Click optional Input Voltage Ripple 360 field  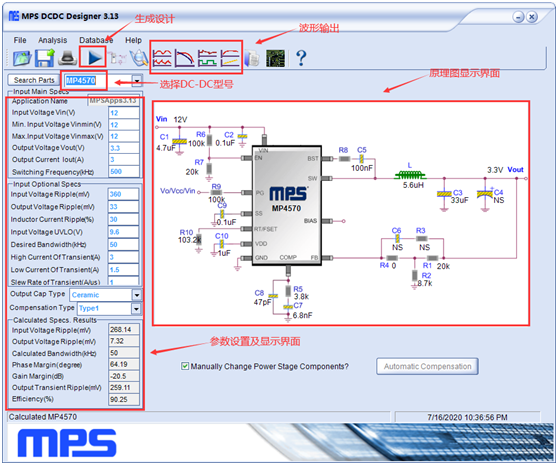tap(123, 194)
